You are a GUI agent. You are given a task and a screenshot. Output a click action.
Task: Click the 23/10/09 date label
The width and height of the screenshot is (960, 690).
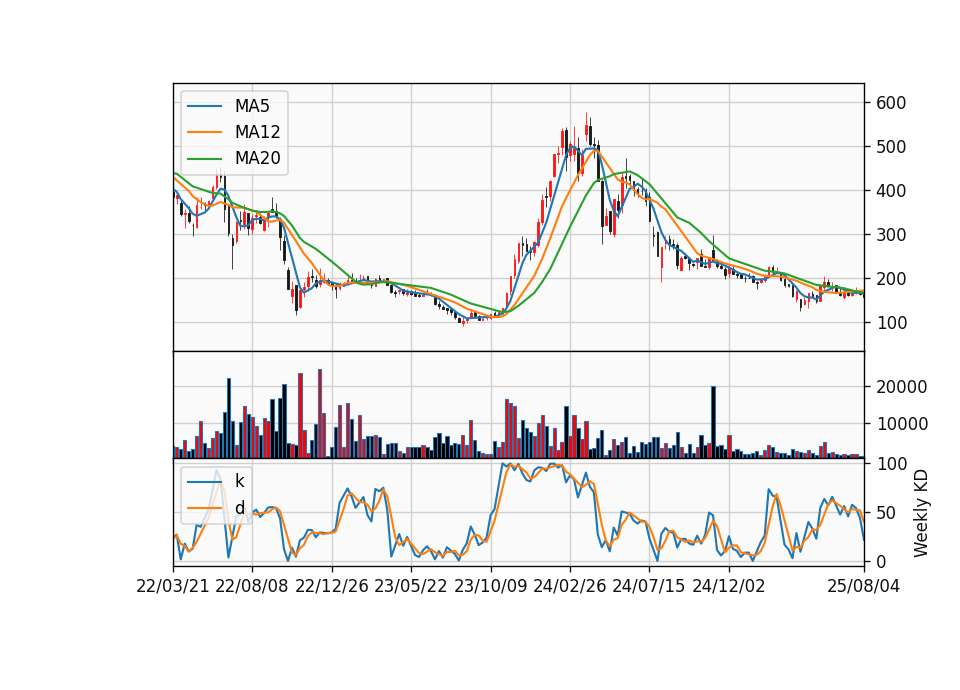[x=490, y=586]
